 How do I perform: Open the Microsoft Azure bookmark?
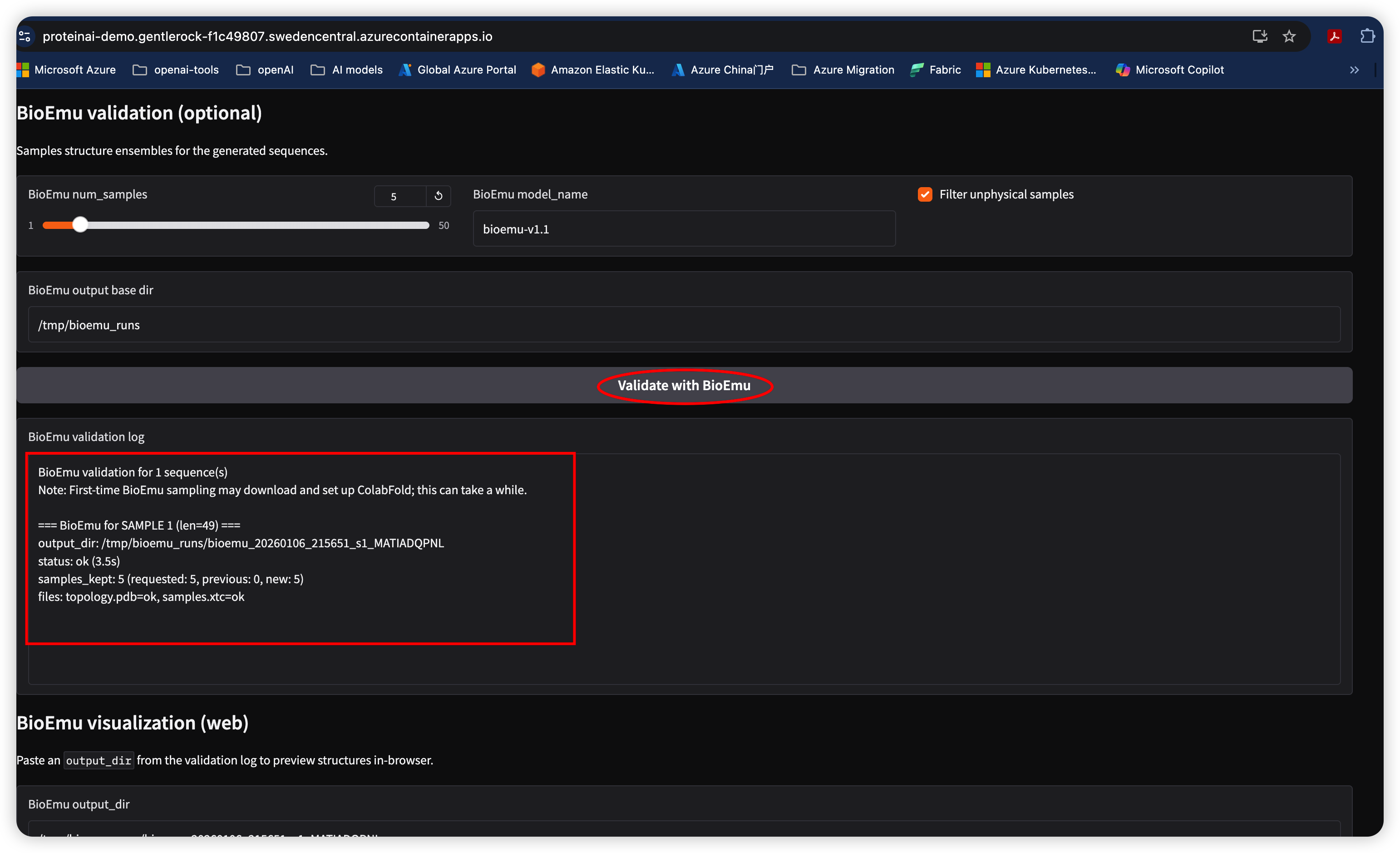tap(66, 69)
